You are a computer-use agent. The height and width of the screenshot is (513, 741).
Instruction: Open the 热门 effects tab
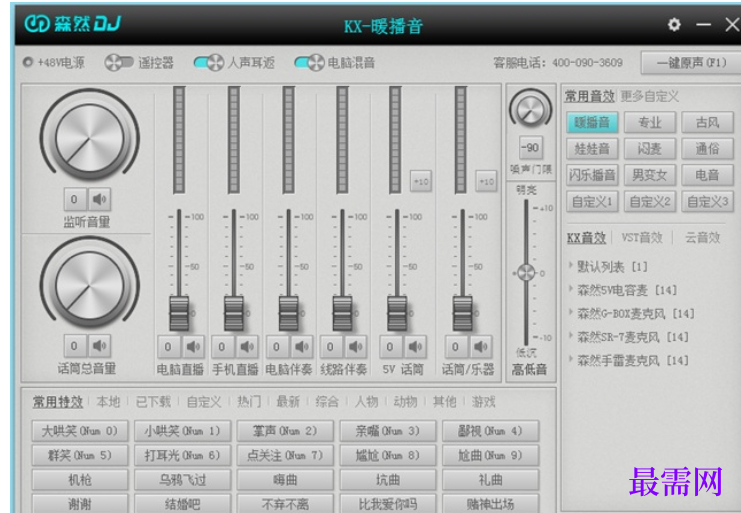click(x=249, y=402)
